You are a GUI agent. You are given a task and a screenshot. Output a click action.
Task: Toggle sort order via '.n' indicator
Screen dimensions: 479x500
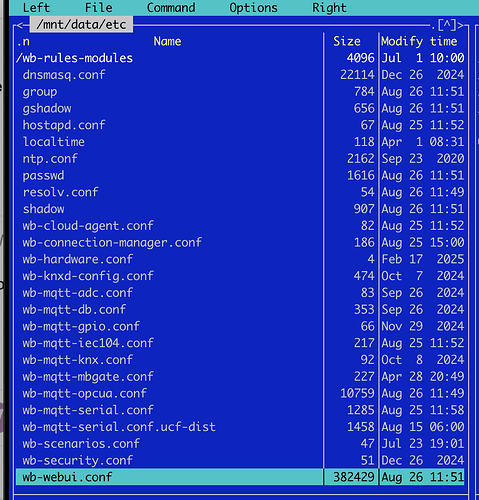point(23,42)
